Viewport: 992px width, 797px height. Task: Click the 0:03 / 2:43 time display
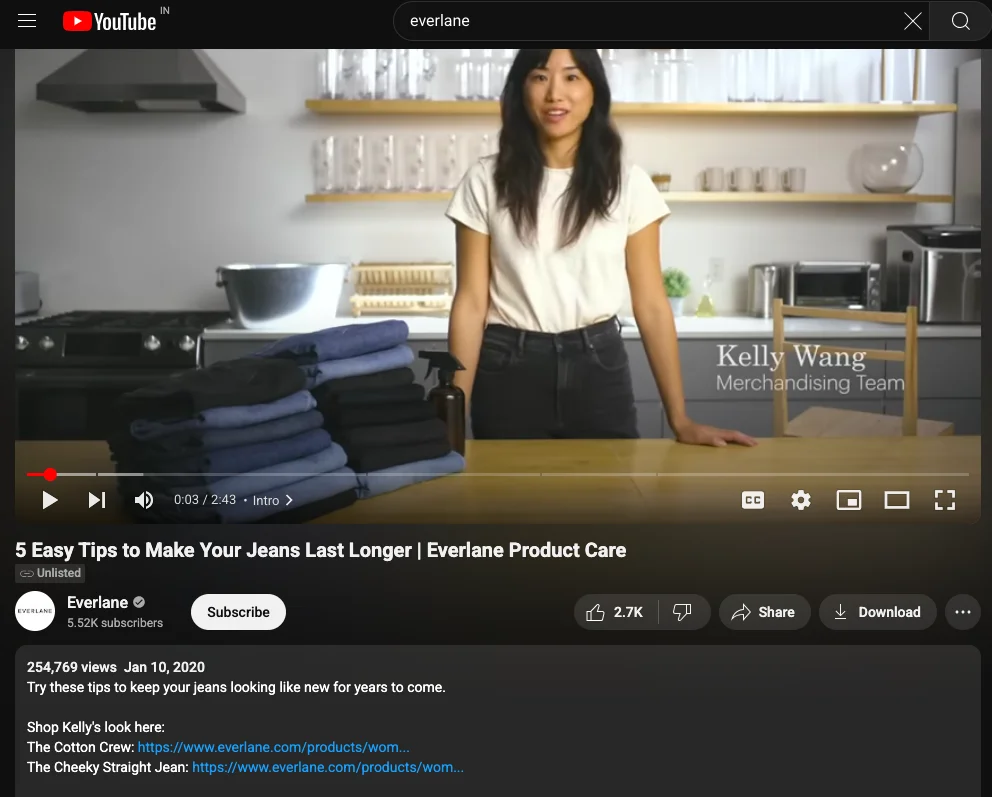click(x=205, y=500)
